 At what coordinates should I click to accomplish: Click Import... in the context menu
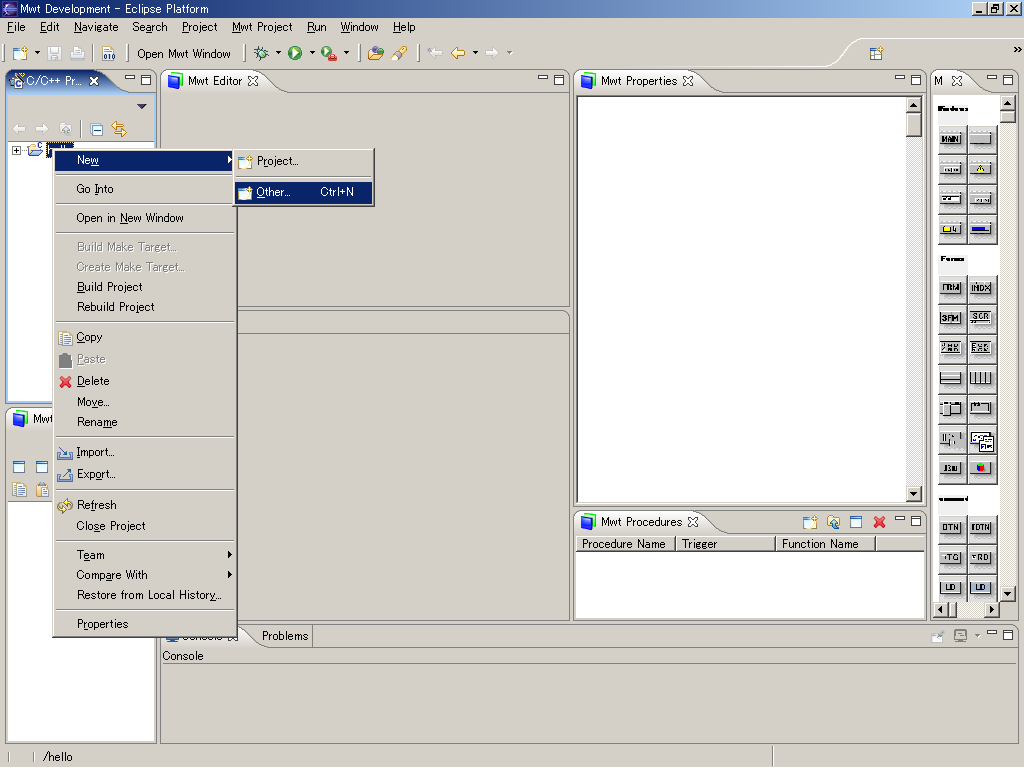click(144, 453)
